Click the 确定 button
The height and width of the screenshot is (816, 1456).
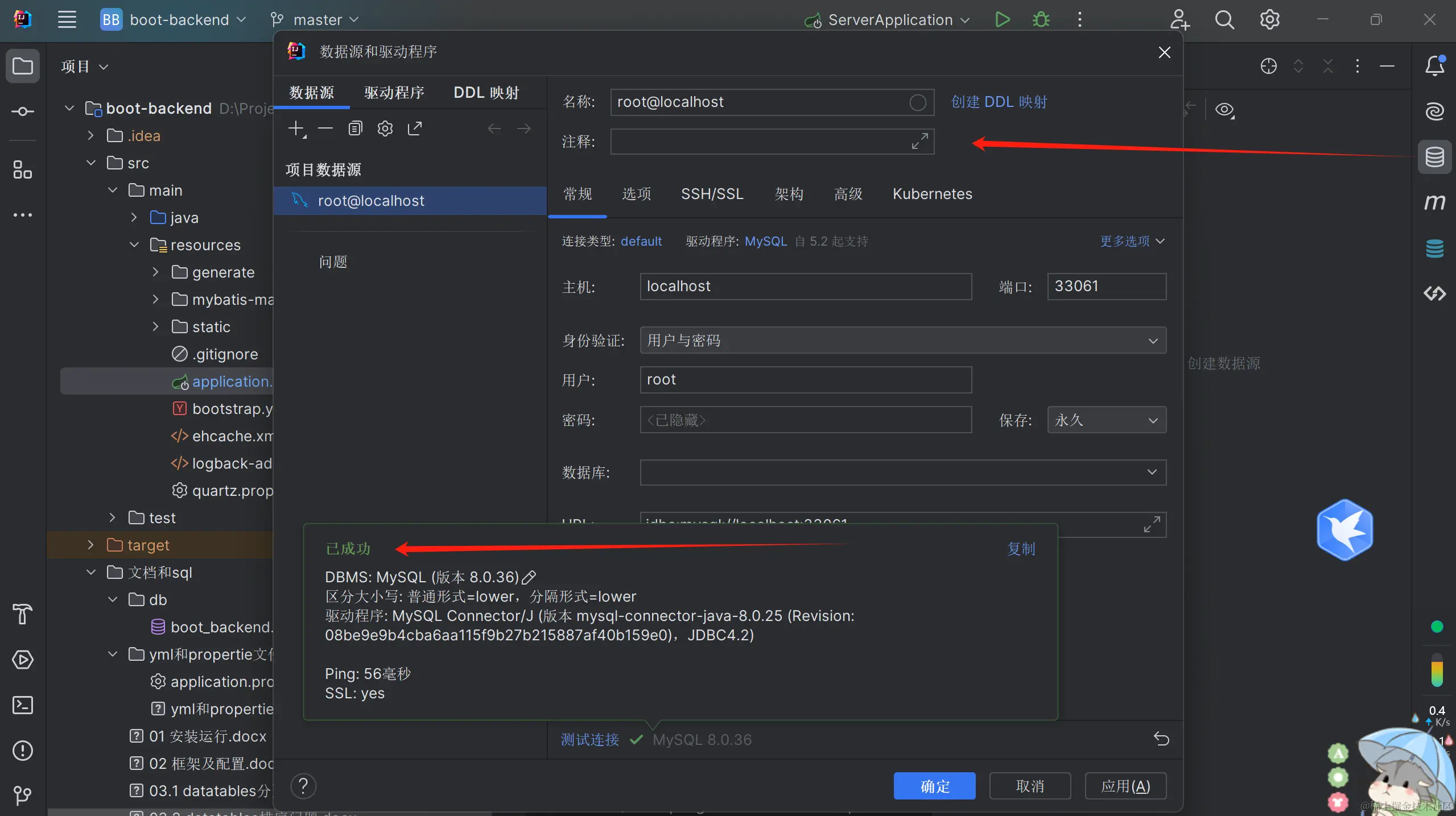(x=934, y=786)
